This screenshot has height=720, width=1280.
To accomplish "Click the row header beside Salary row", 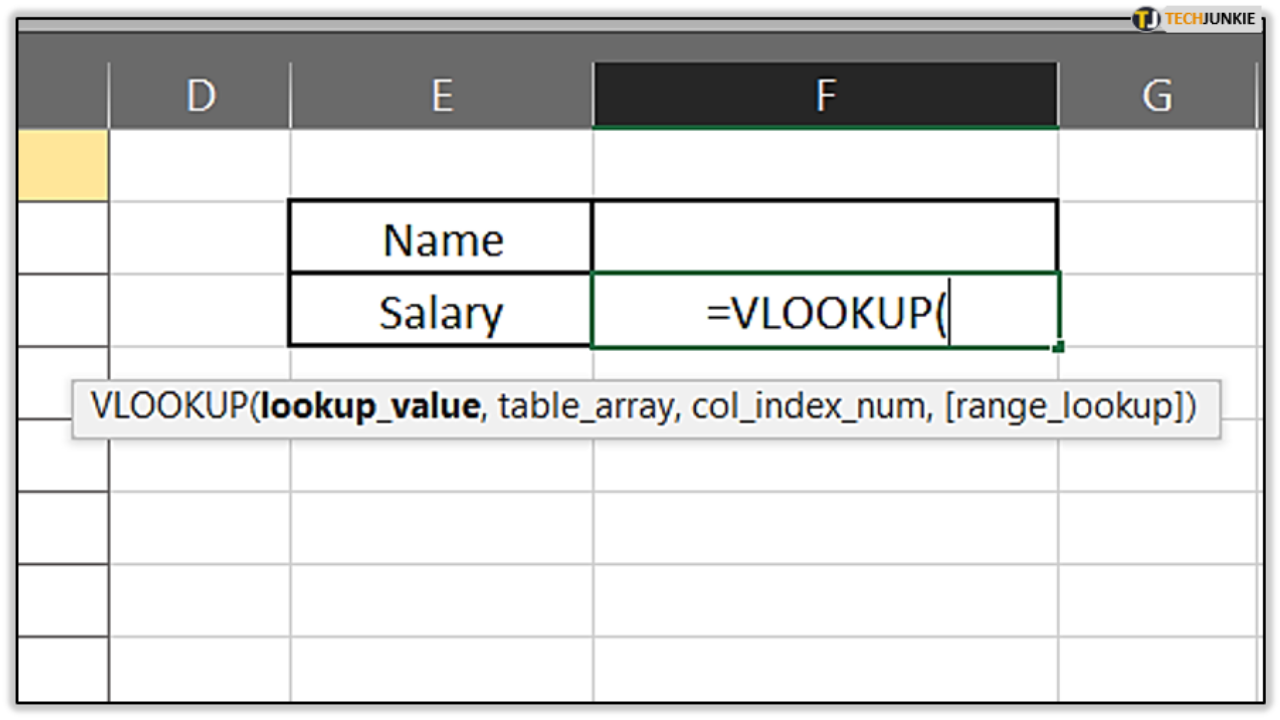I will click(x=60, y=311).
